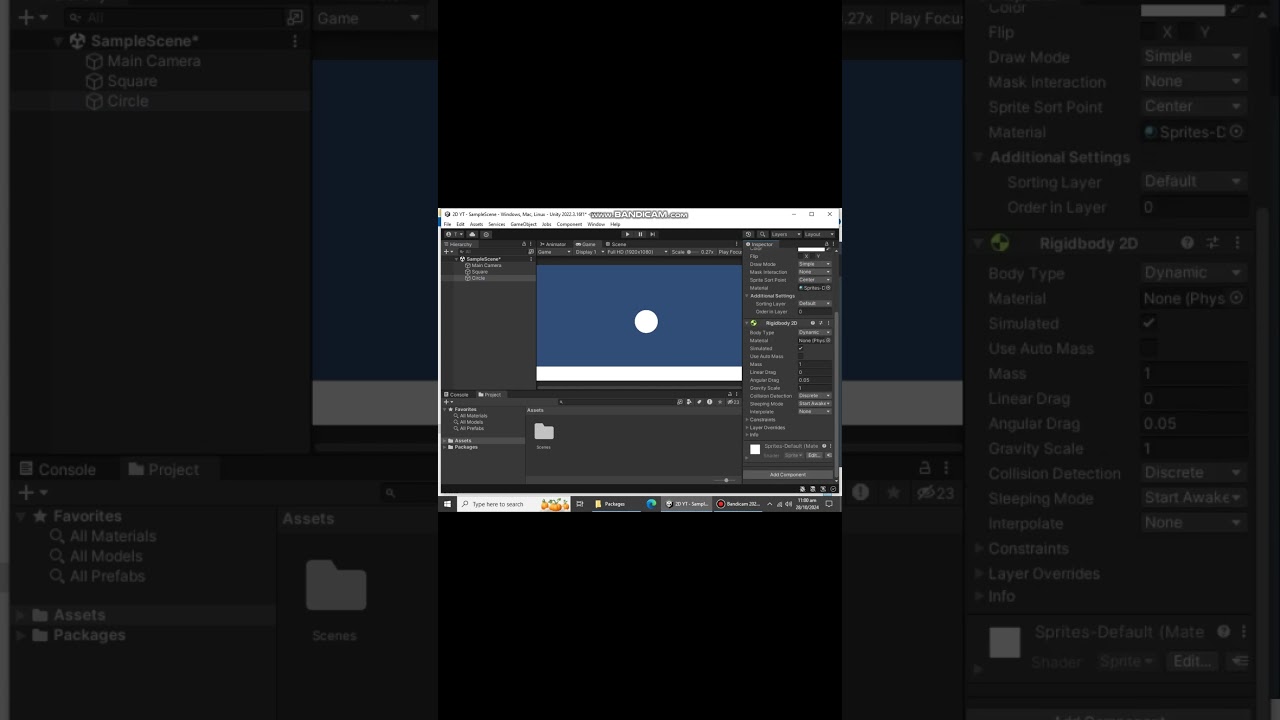This screenshot has height=720, width=1280.
Task: Open the Component menu
Action: point(569,224)
